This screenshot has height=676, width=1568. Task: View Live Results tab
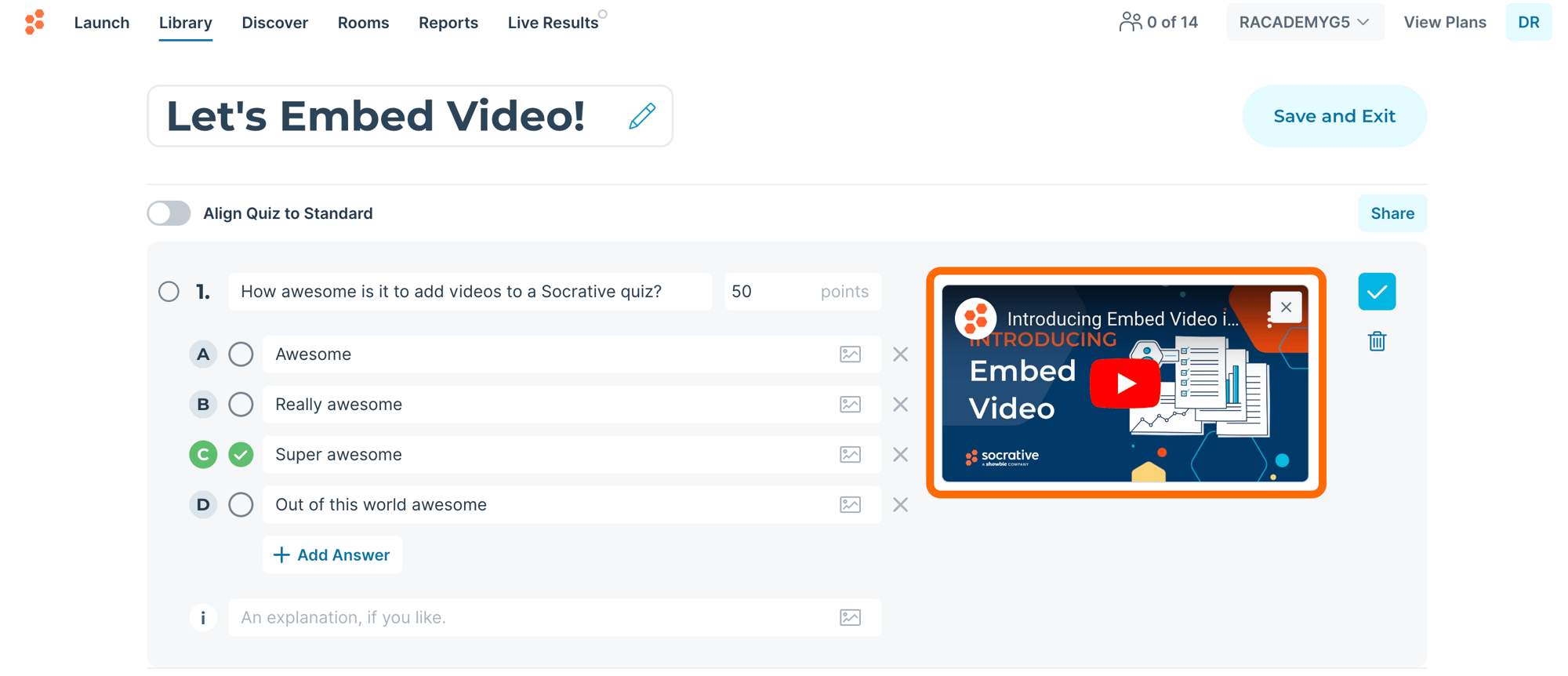pyautogui.click(x=553, y=23)
